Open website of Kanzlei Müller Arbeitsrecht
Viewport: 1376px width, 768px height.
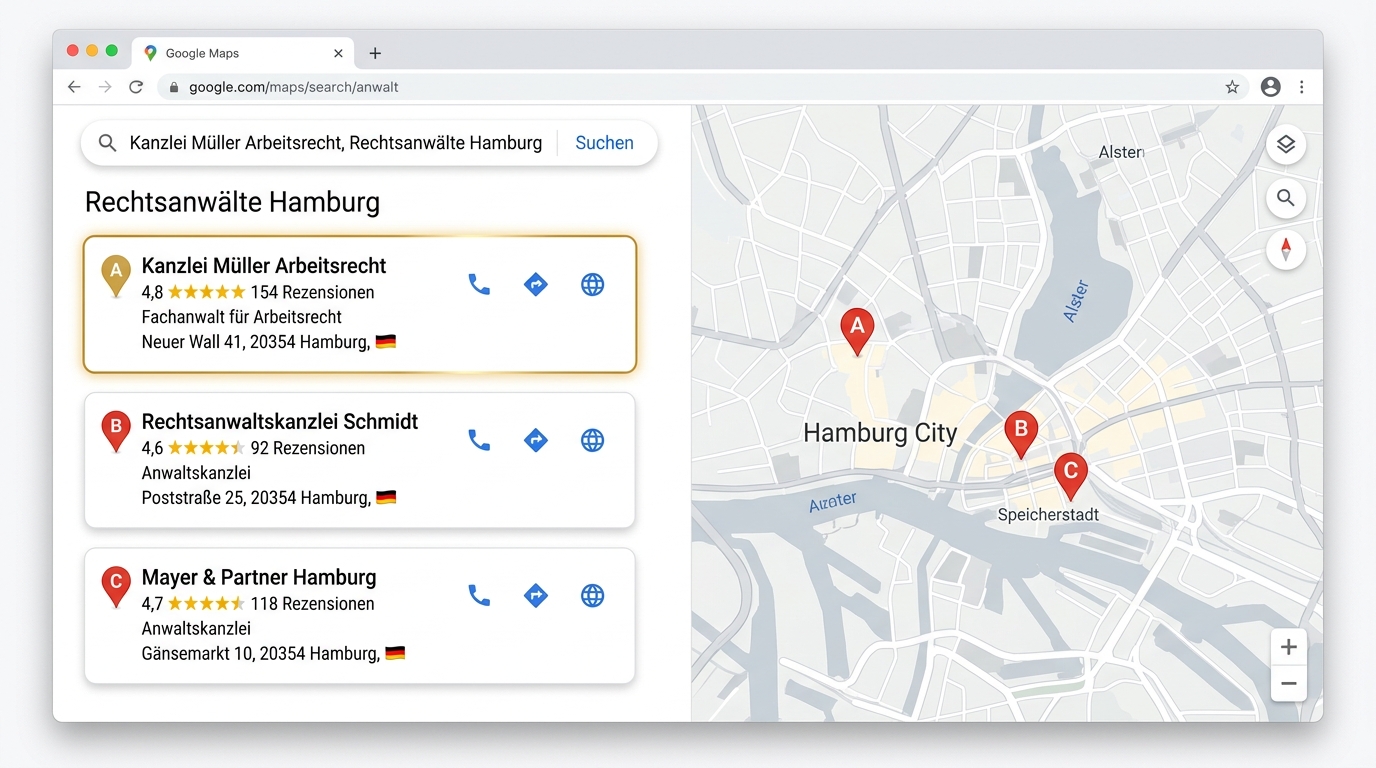(x=592, y=284)
